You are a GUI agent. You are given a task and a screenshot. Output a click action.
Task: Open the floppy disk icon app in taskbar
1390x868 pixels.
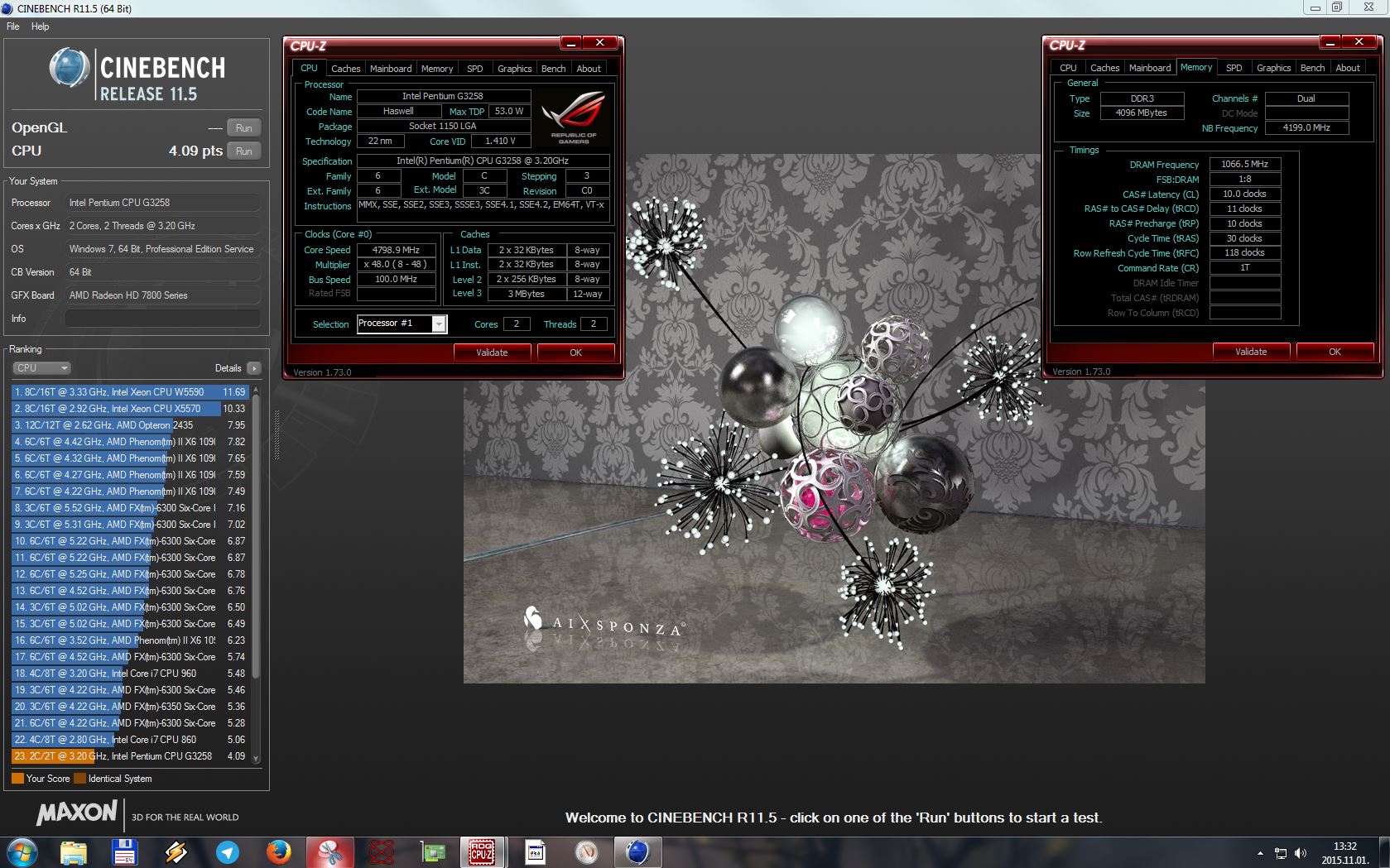(x=124, y=851)
